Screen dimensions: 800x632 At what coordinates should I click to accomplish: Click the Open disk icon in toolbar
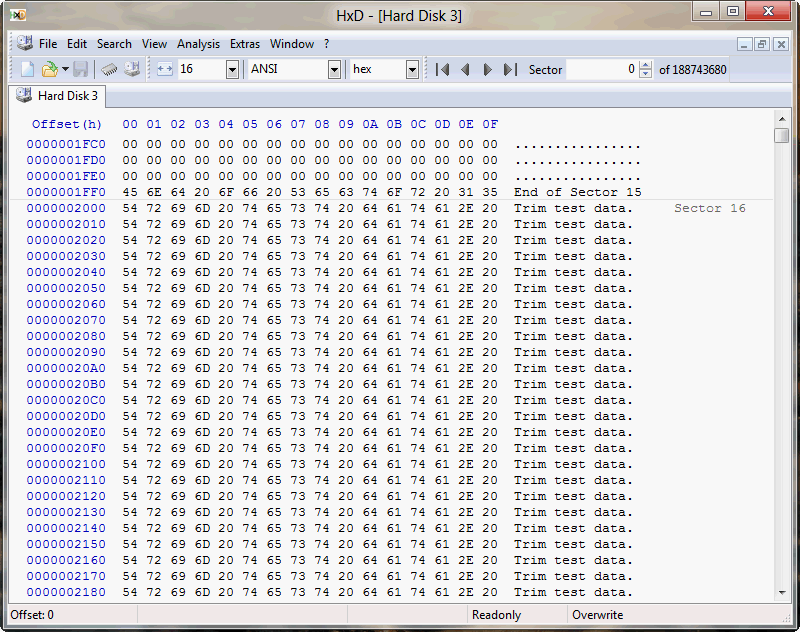coord(131,69)
